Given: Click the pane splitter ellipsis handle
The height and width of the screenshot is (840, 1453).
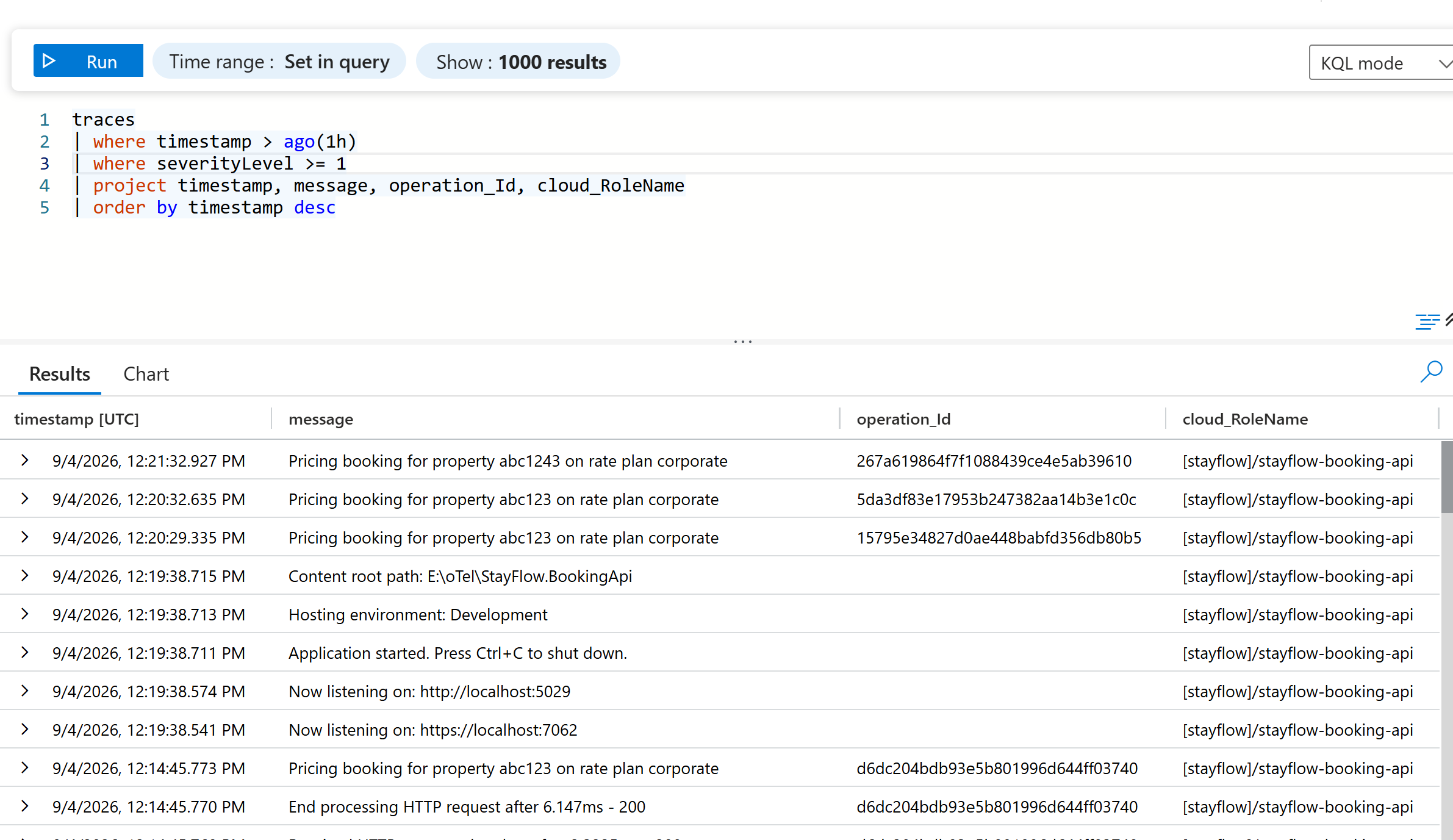Looking at the screenshot, I should 742,342.
